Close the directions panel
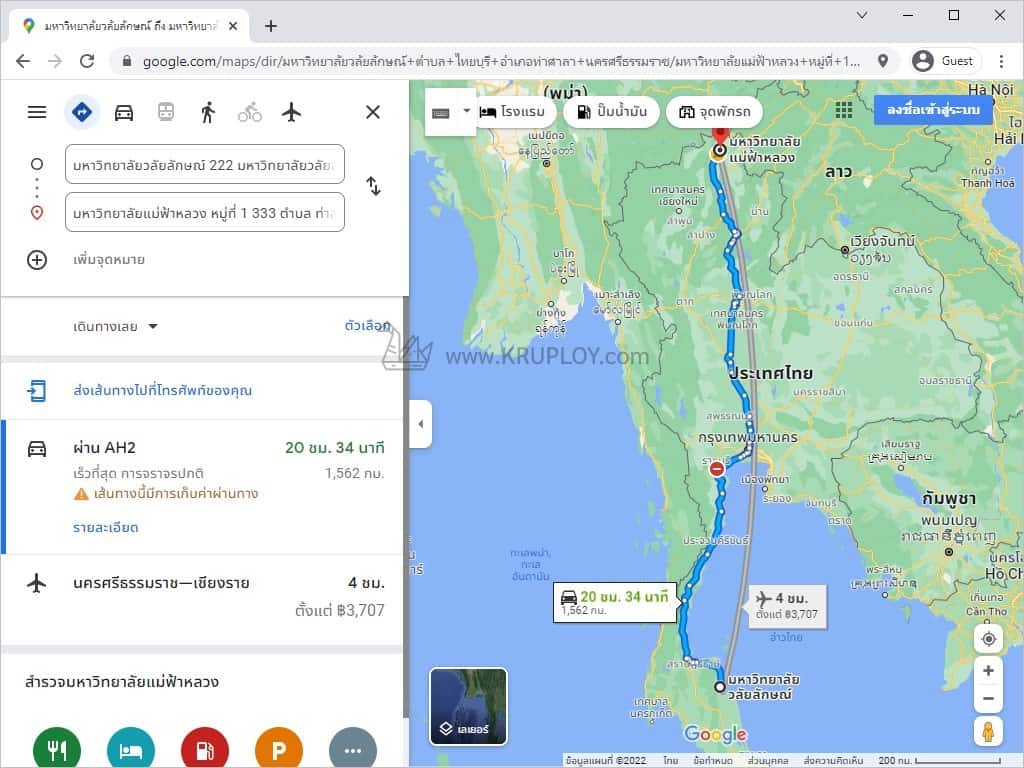The height and width of the screenshot is (768, 1024). 373,112
